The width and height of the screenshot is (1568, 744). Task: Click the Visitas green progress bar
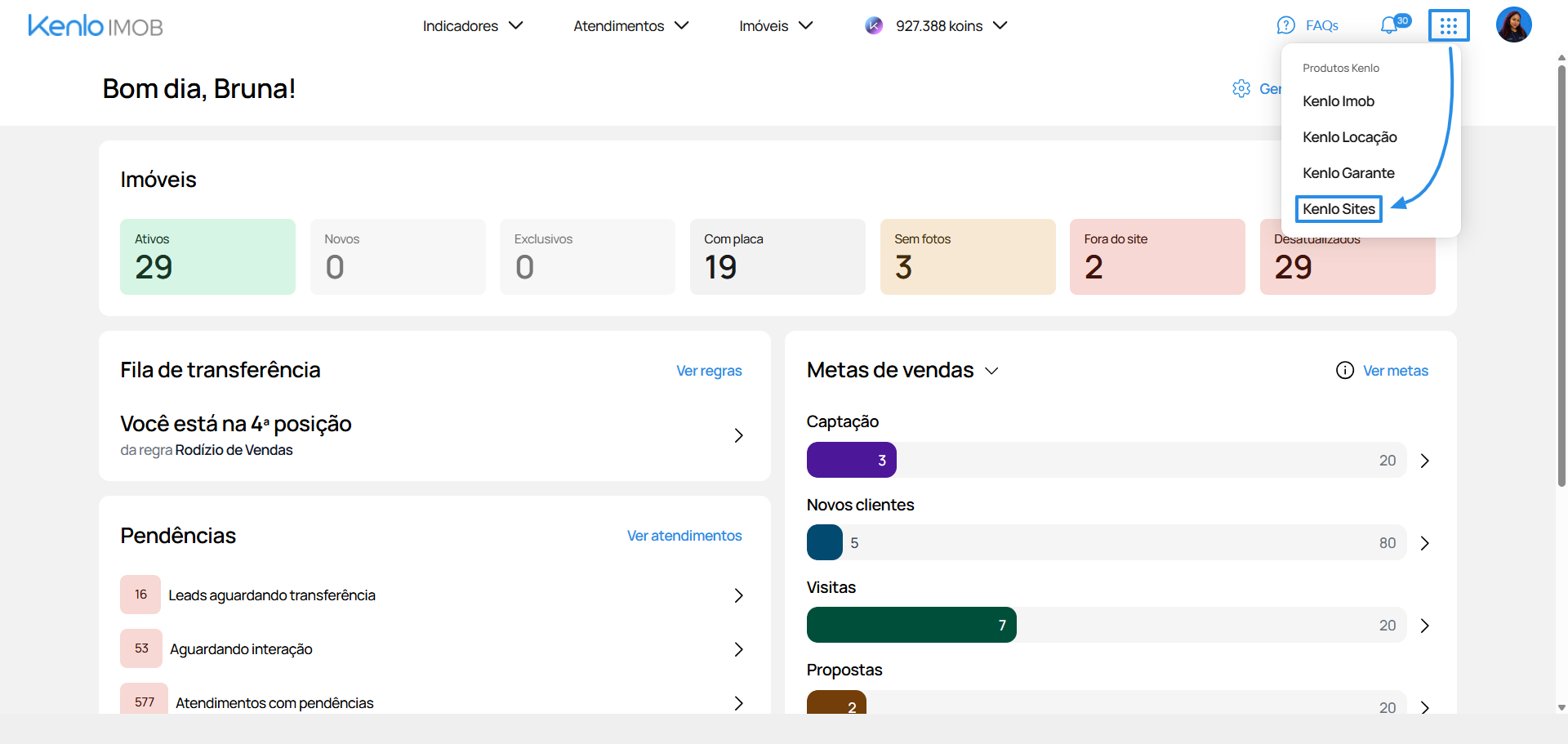[911, 625]
